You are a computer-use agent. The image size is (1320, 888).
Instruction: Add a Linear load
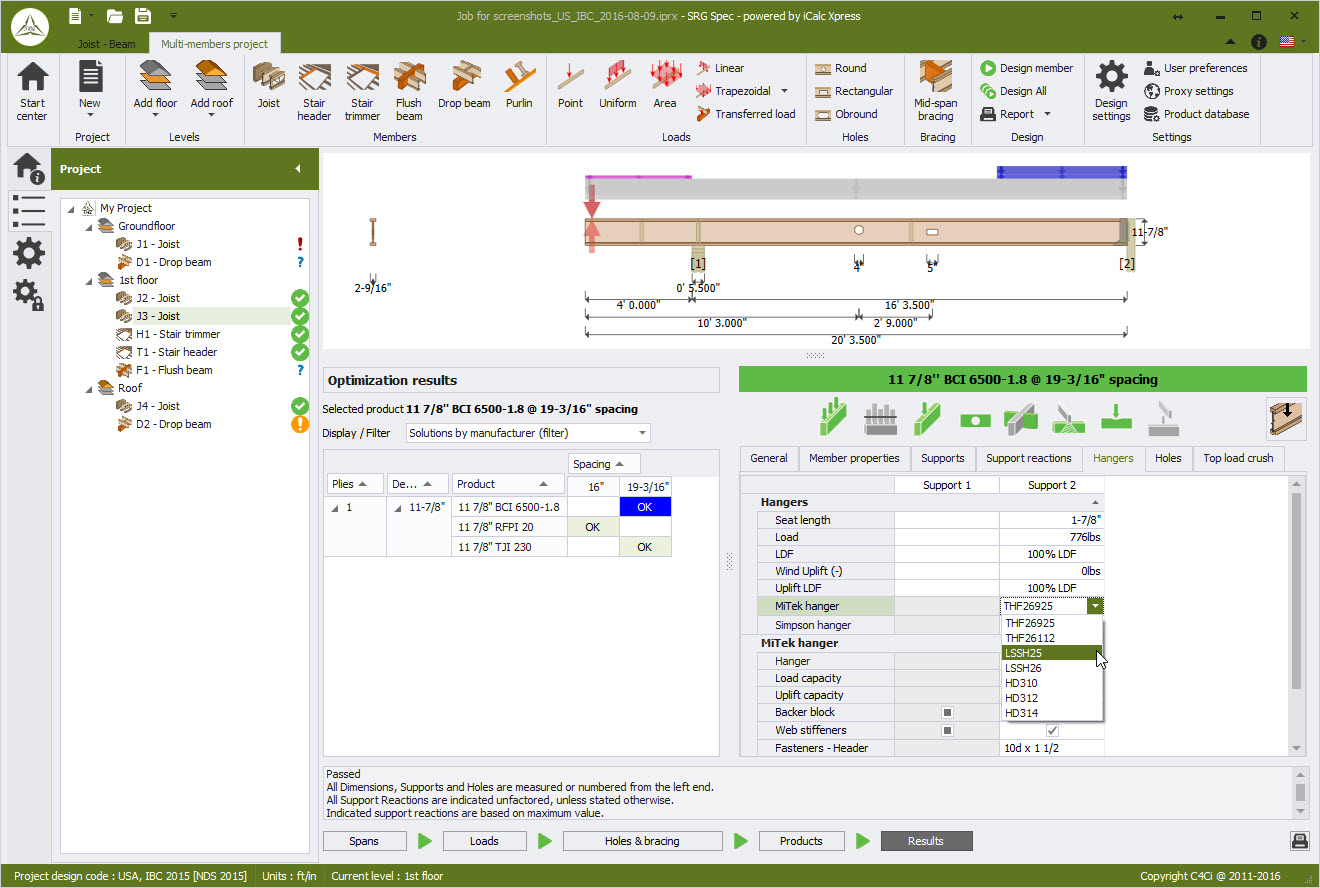(x=720, y=68)
